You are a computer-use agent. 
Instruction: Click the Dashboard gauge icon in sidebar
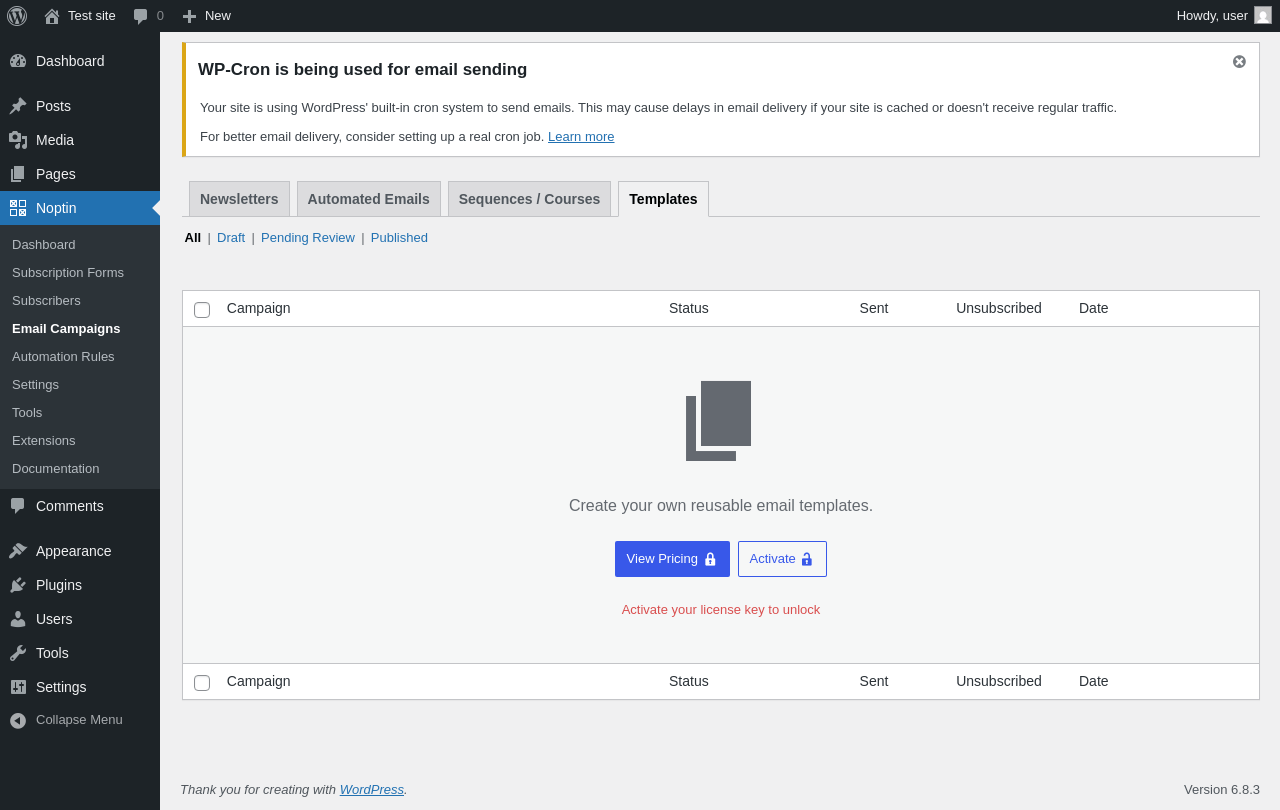18,61
